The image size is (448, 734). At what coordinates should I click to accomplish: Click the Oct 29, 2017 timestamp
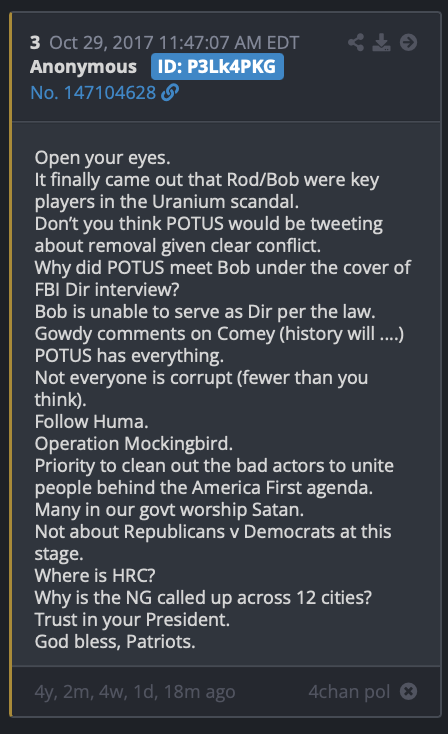click(x=174, y=43)
